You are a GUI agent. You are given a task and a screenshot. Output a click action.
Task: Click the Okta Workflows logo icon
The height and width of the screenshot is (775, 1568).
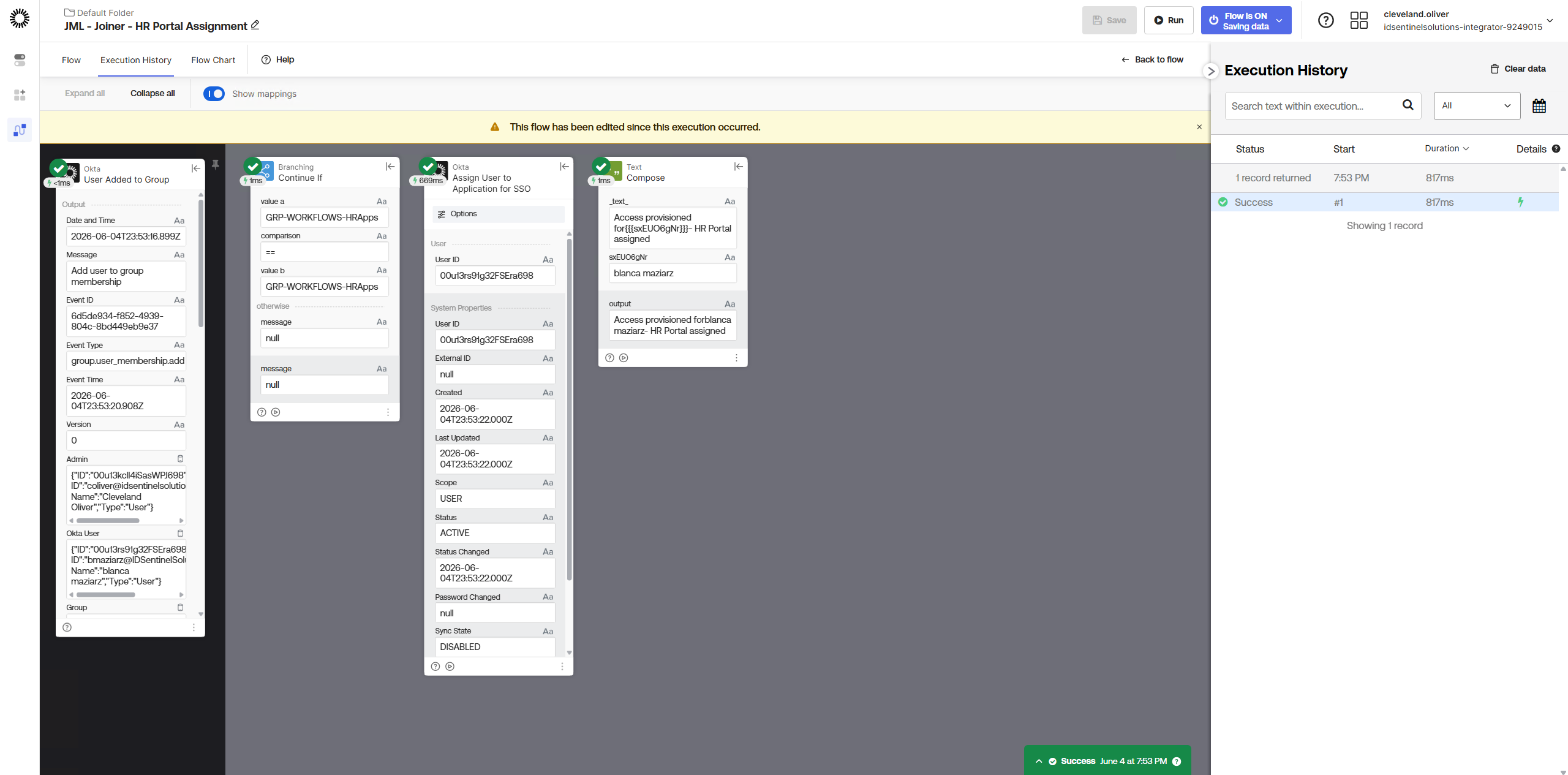tap(20, 18)
